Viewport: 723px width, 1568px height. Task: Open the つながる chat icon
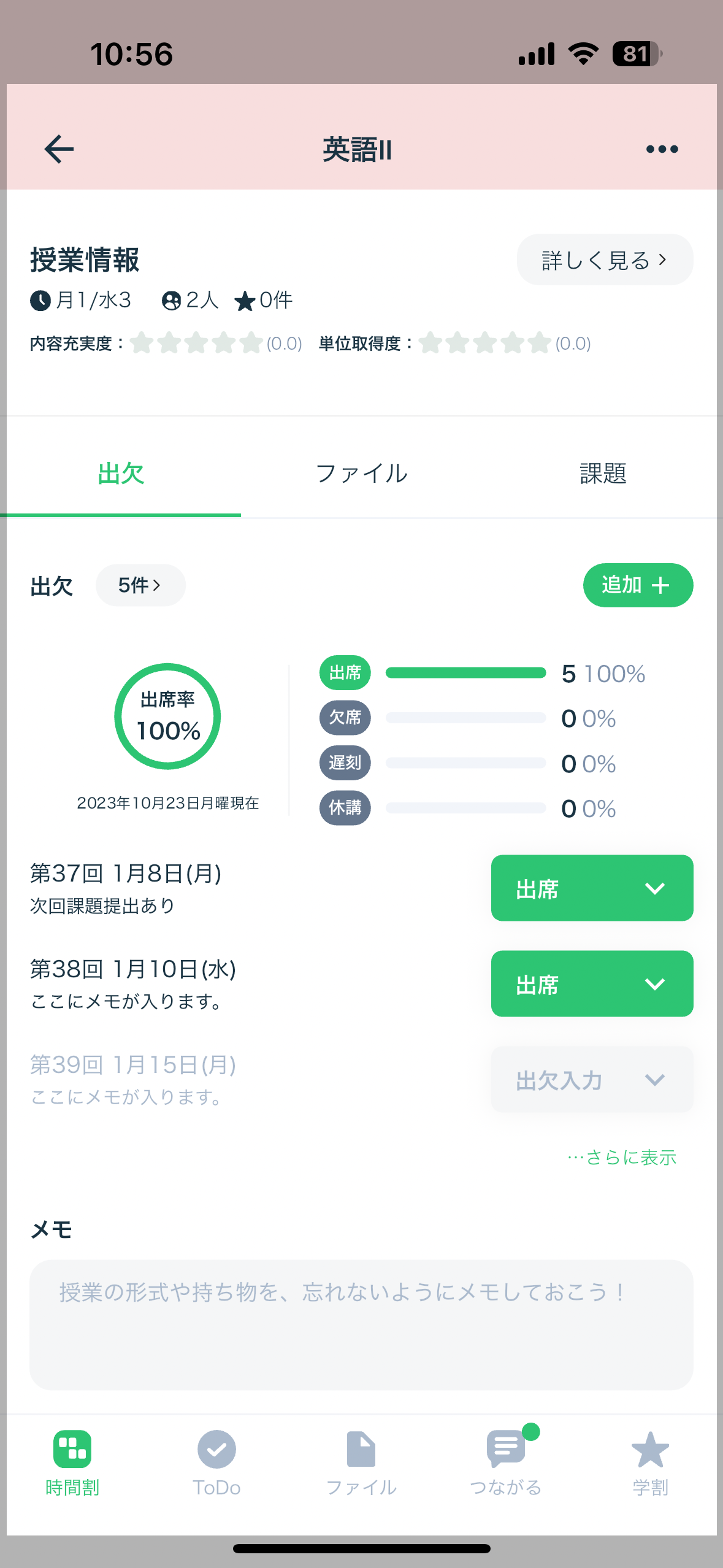click(507, 1448)
